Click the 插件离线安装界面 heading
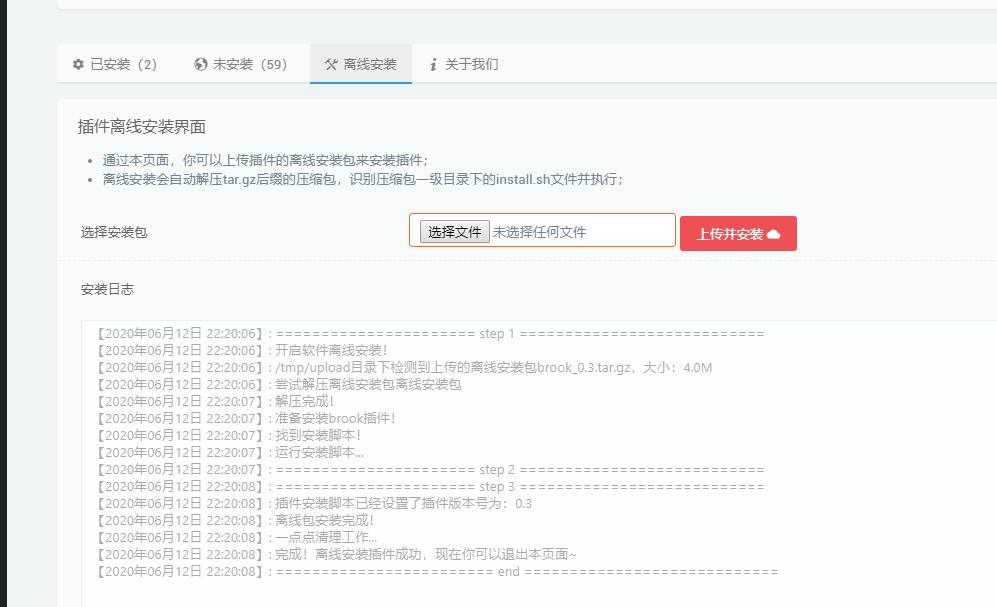The height and width of the screenshot is (607, 997). click(x=142, y=127)
